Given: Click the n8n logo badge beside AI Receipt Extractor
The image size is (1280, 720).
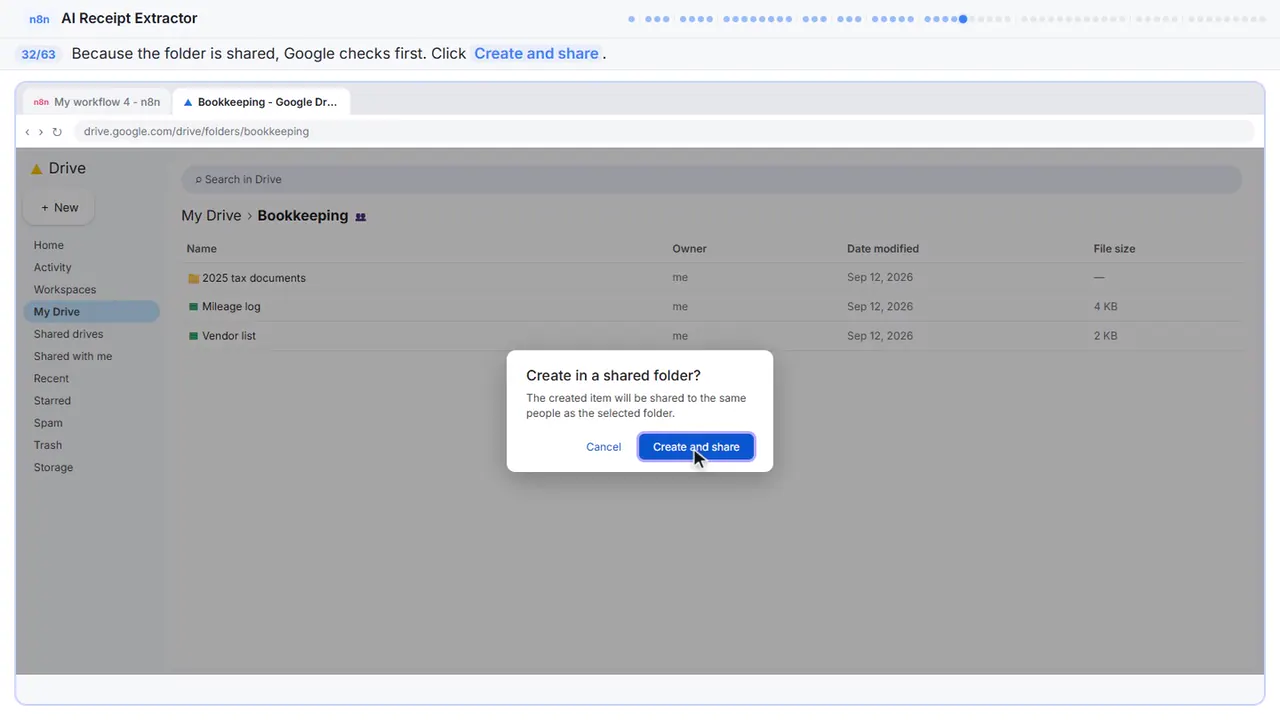Looking at the screenshot, I should coord(40,19).
